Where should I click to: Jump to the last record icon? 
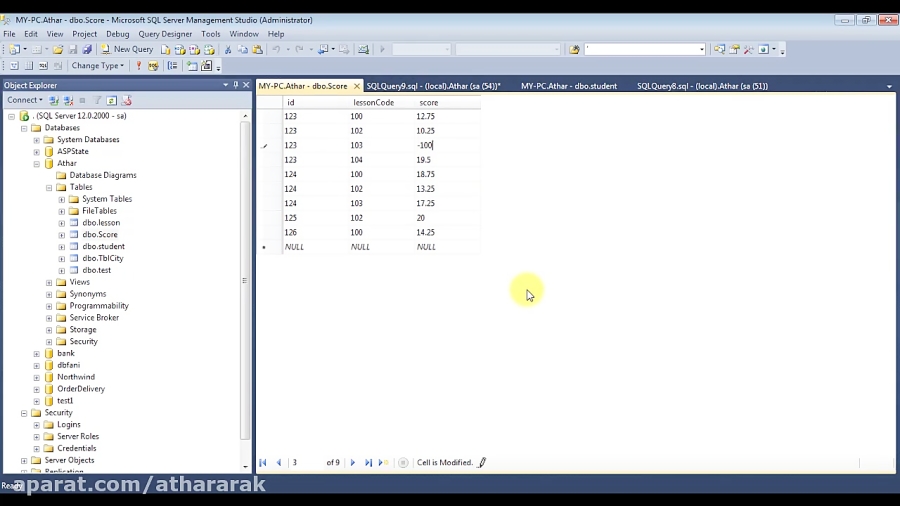coord(368,463)
